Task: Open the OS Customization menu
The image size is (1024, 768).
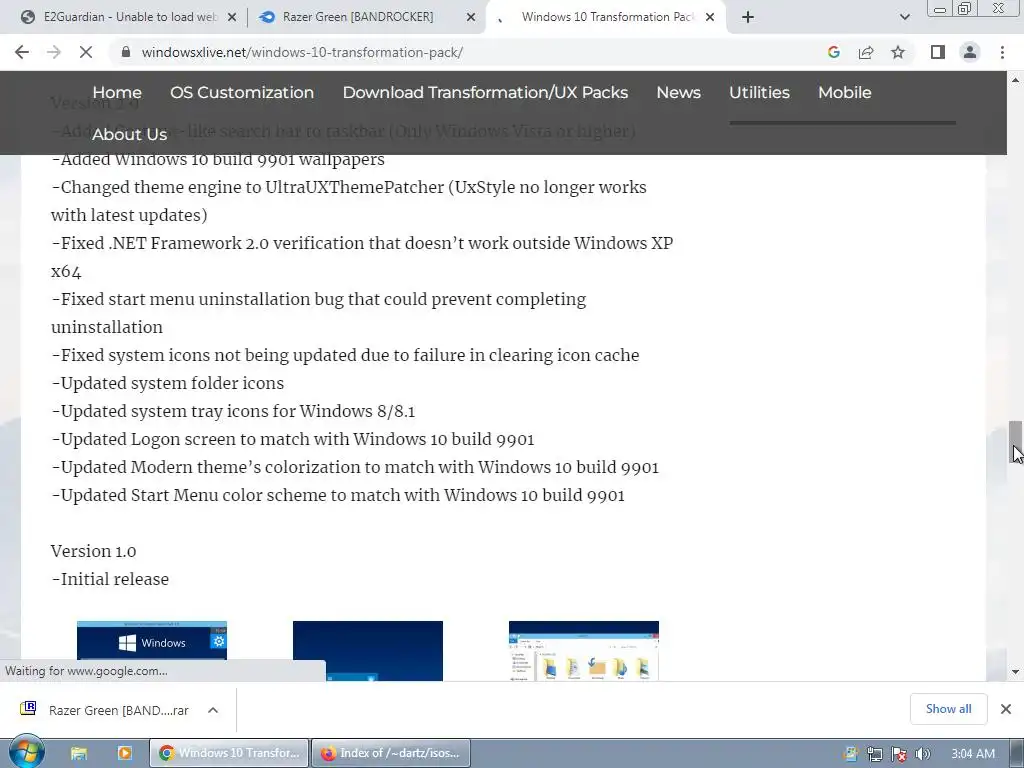Action: 242,93
